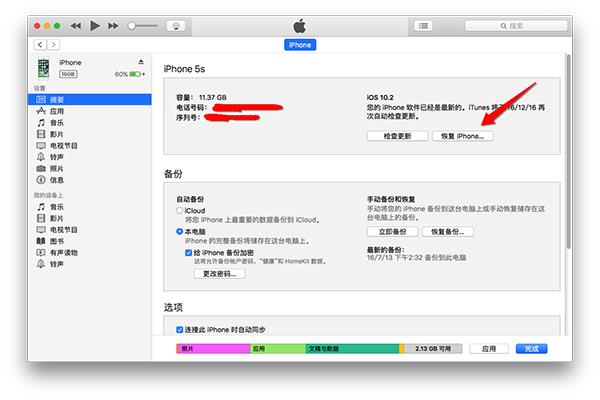Click the fast-forward playback button
The height and width of the screenshot is (400, 600).
coord(113,26)
